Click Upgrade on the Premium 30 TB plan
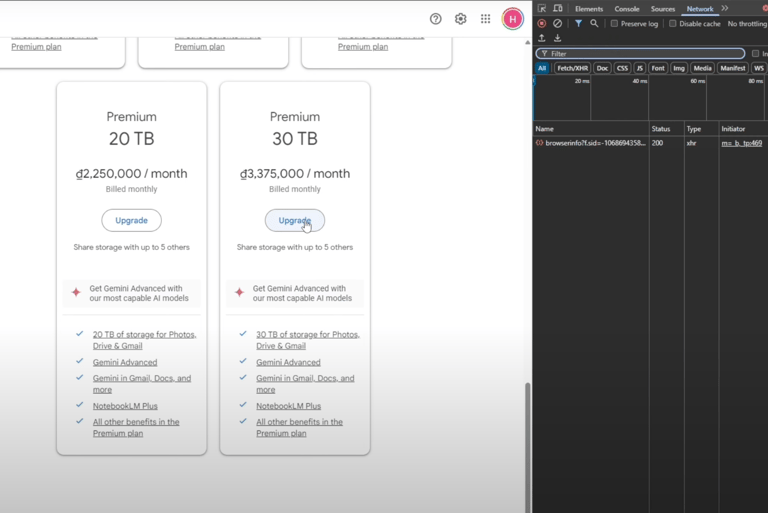This screenshot has height=513, width=768. 294,220
